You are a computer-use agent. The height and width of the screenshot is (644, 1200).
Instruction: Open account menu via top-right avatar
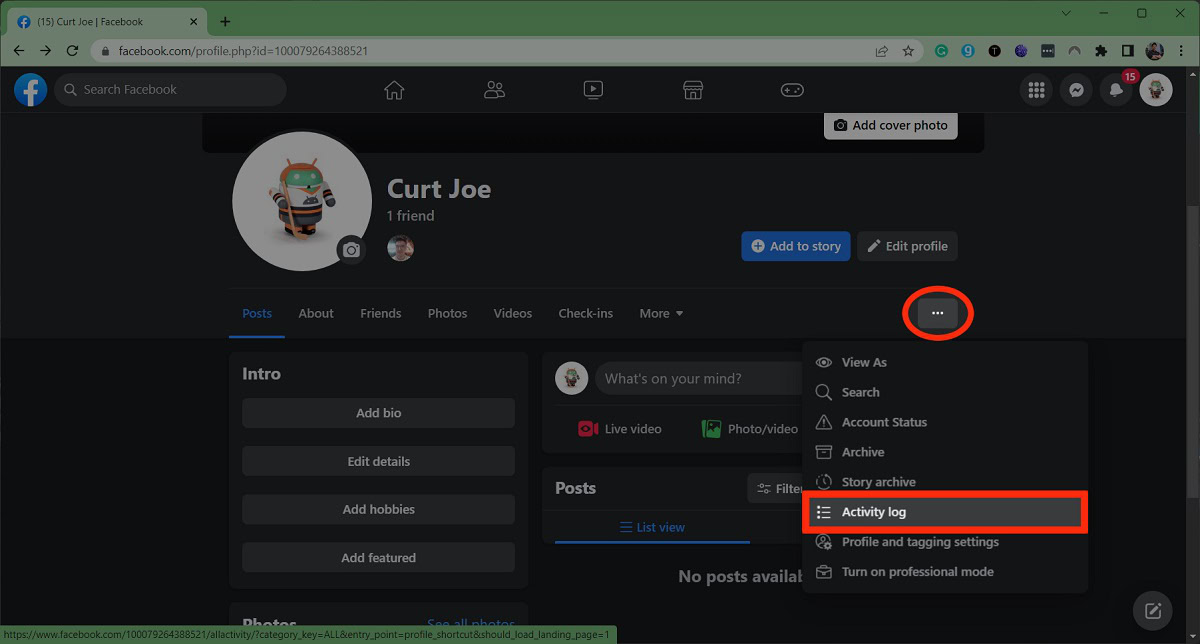1156,90
